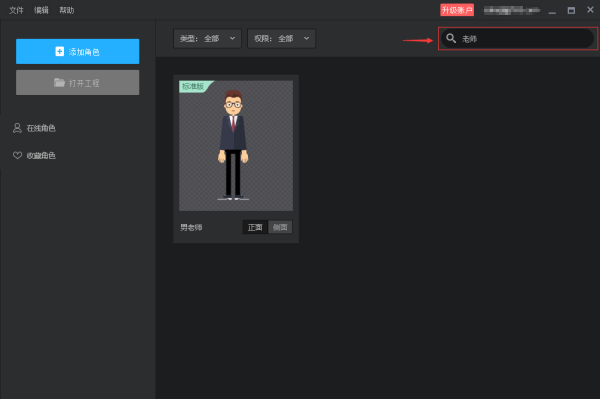Click the red 升级账户 button
This screenshot has height=399, width=600.
[x=457, y=10]
